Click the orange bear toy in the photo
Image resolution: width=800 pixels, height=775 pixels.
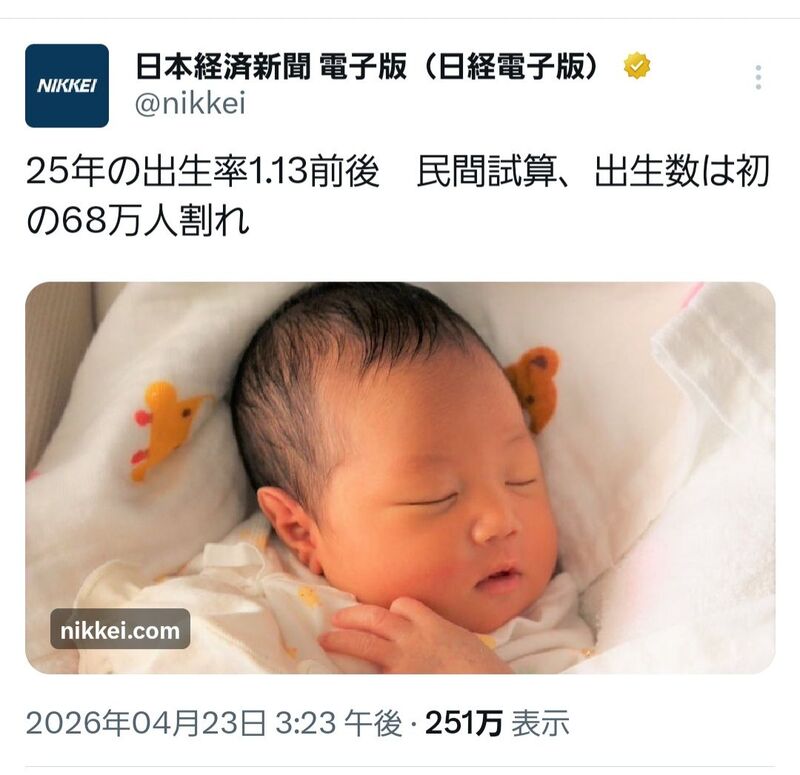click(533, 387)
